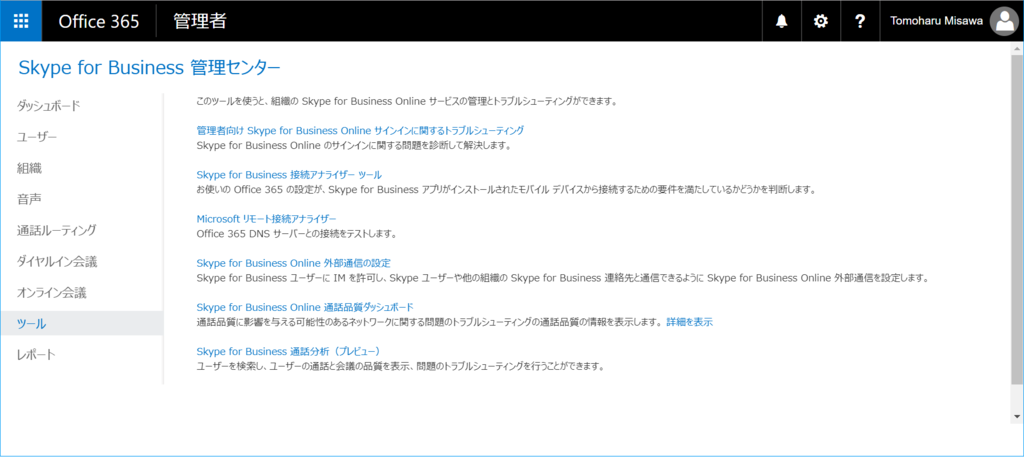This screenshot has height=457, width=1024.
Task: Select 組織 in the sidebar
Action: point(29,168)
